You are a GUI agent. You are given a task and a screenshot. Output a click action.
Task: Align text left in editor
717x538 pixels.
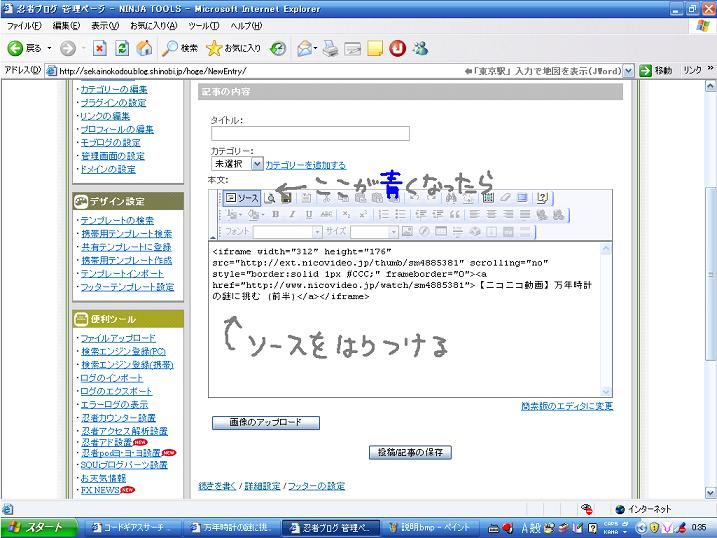pyautogui.click(x=475, y=214)
